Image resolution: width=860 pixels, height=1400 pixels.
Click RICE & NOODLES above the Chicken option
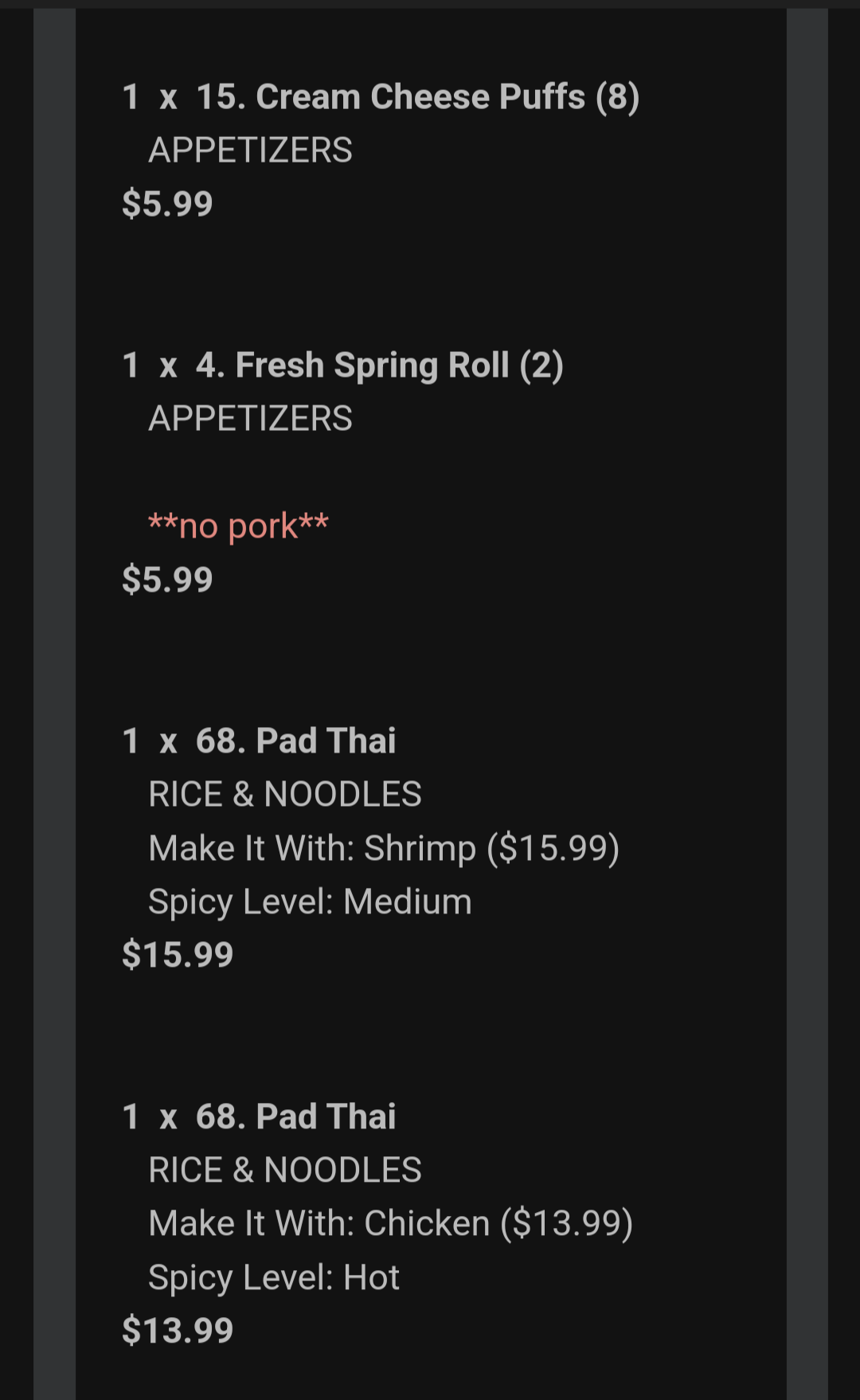click(284, 1170)
